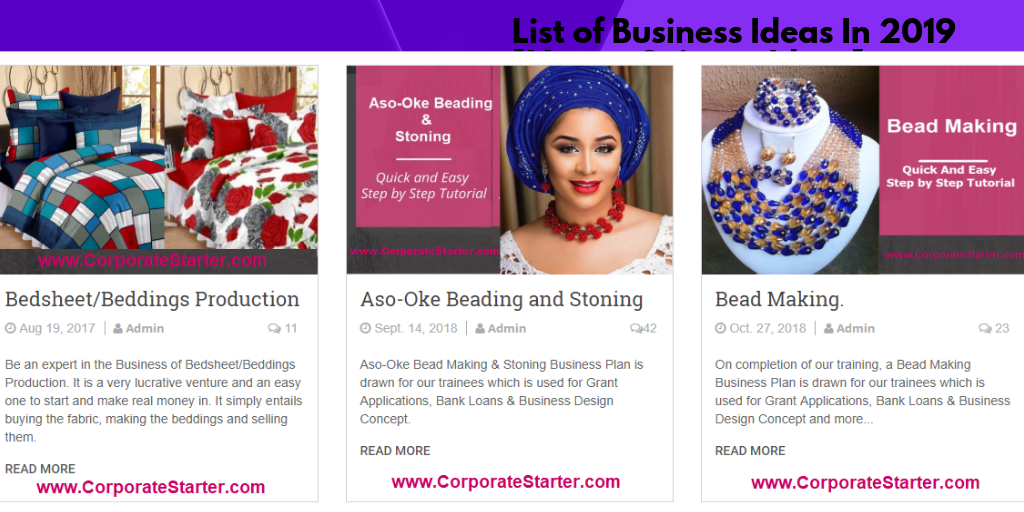Click the Admin author link for Aso-Oke post
This screenshot has width=1024, height=512.
point(507,328)
